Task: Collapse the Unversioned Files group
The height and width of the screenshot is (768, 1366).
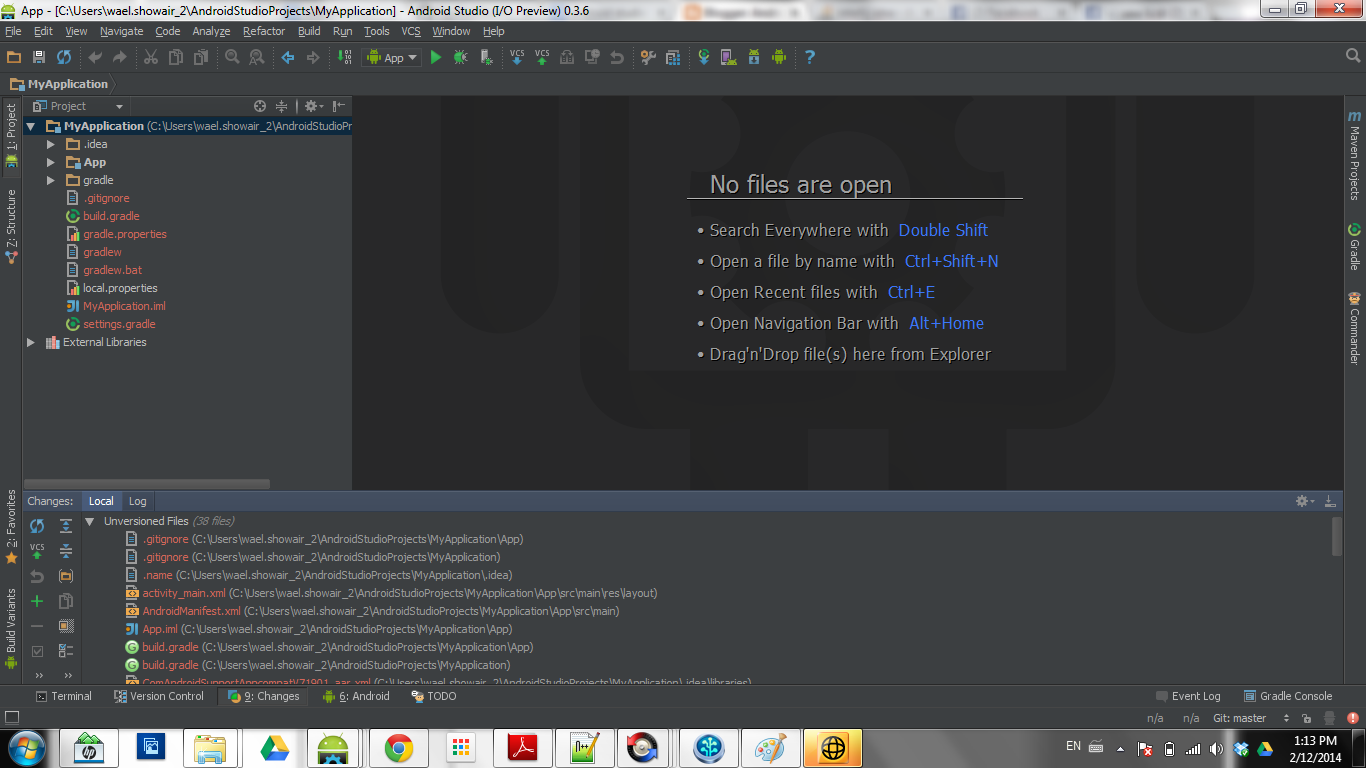Action: [x=90, y=521]
